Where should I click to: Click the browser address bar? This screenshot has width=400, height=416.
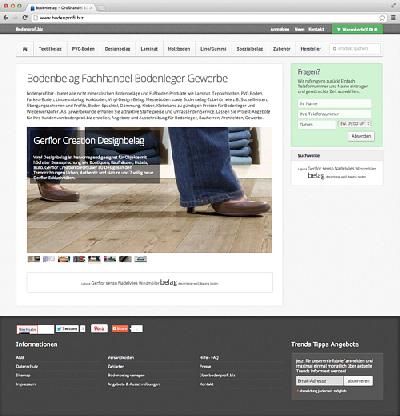click(207, 18)
